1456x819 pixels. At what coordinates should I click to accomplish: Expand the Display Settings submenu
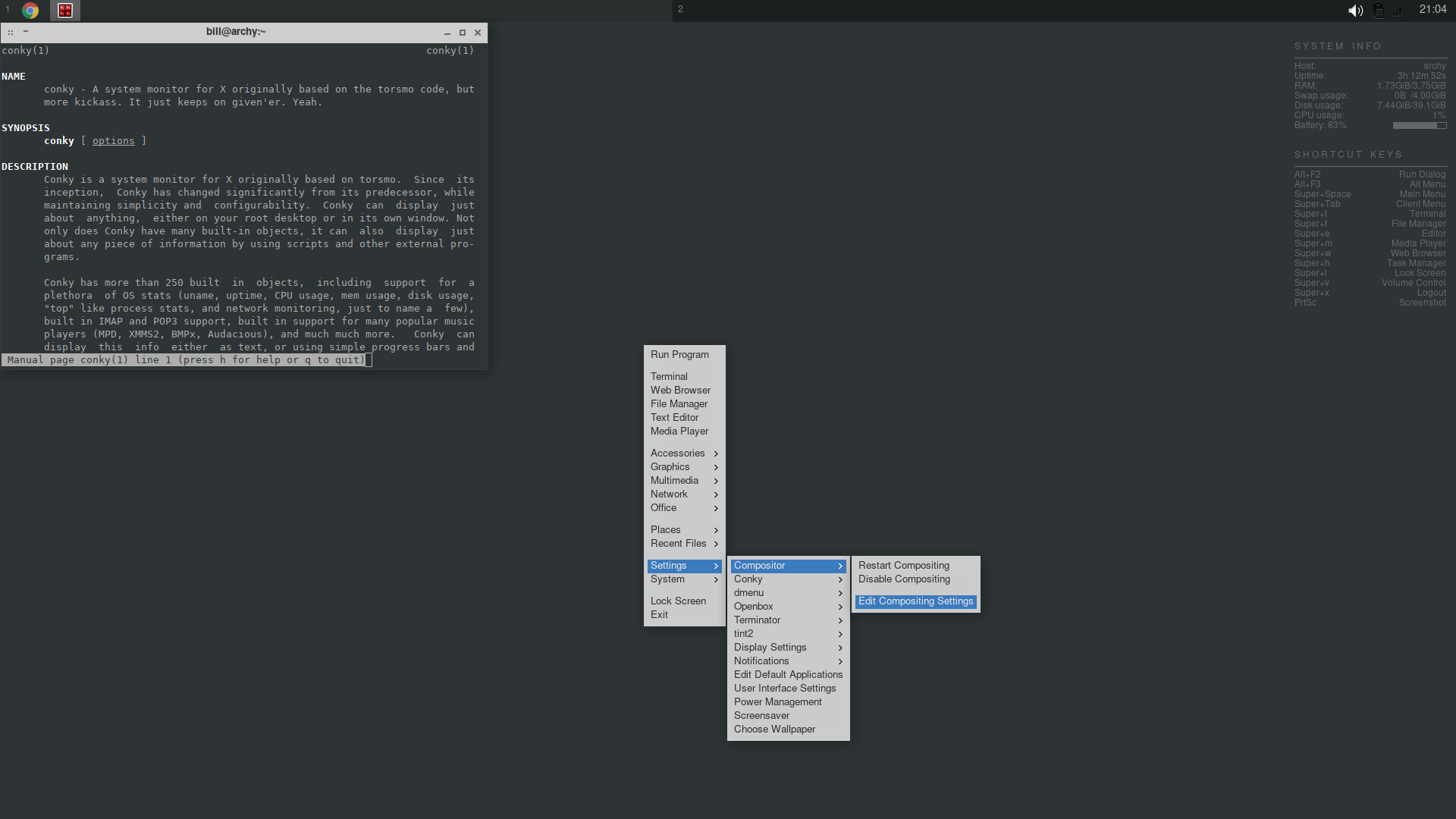(x=788, y=648)
